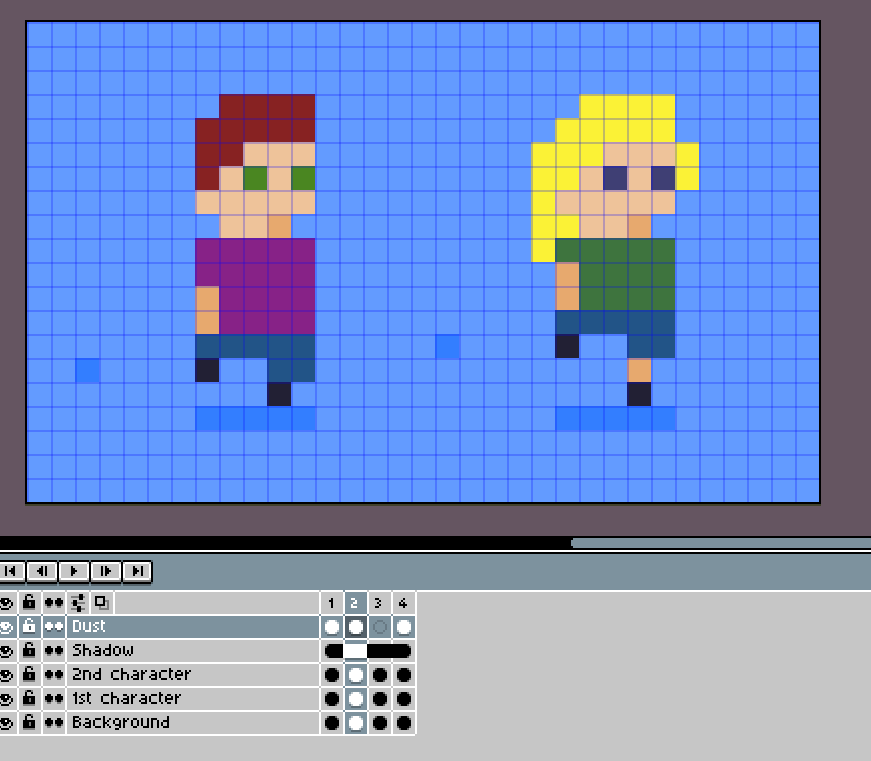This screenshot has height=761, width=871.
Task: Select the 1st character cel at frame 4
Action: [404, 698]
